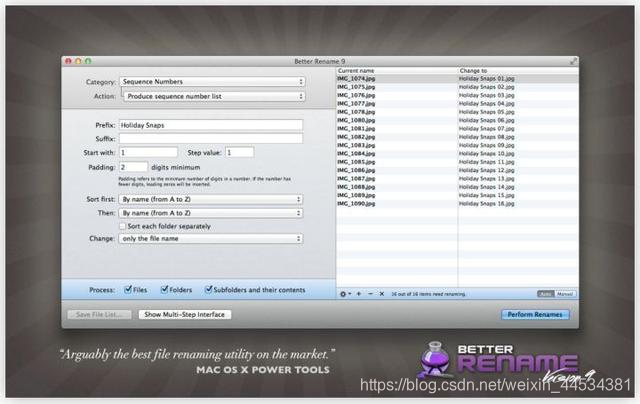Open the Then sort dropdown
Image resolution: width=640 pixels, height=404 pixels.
click(211, 213)
